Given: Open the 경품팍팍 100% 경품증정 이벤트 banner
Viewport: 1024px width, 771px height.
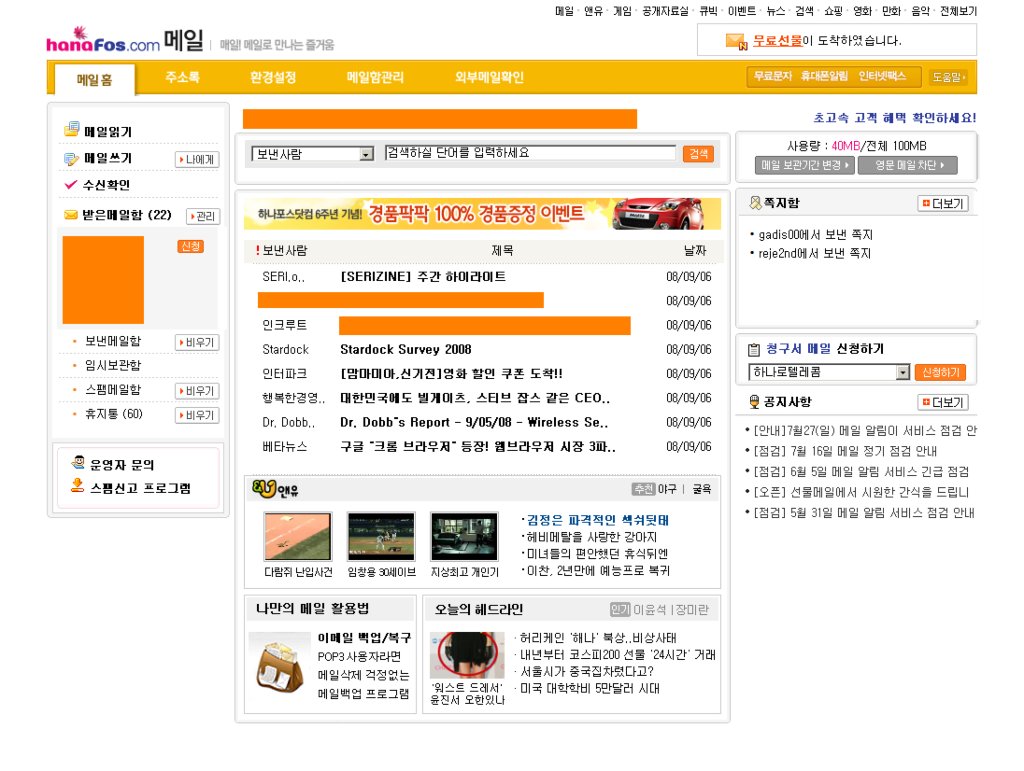Looking at the screenshot, I should pyautogui.click(x=482, y=213).
